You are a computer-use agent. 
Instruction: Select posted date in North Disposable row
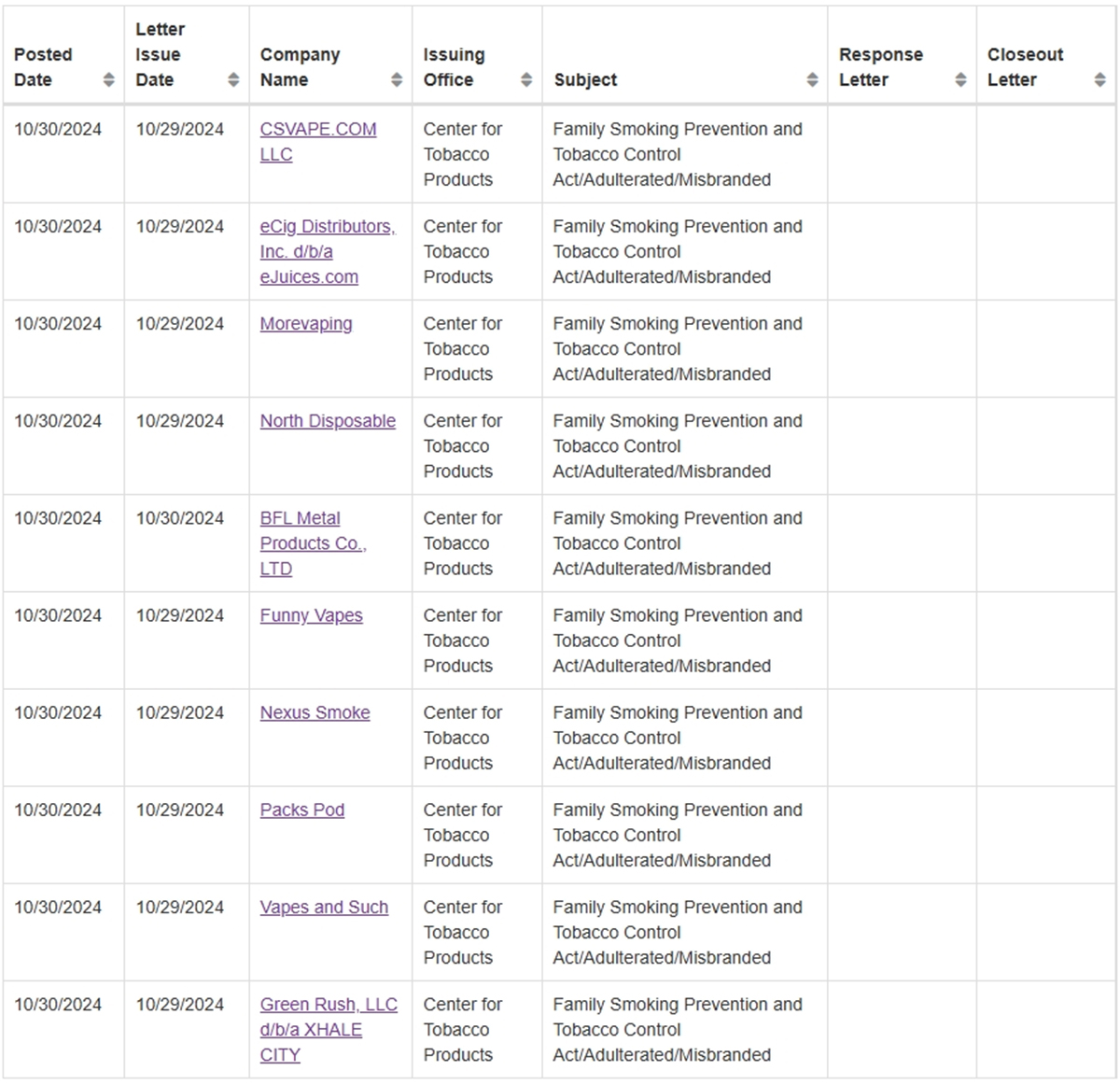click(58, 421)
